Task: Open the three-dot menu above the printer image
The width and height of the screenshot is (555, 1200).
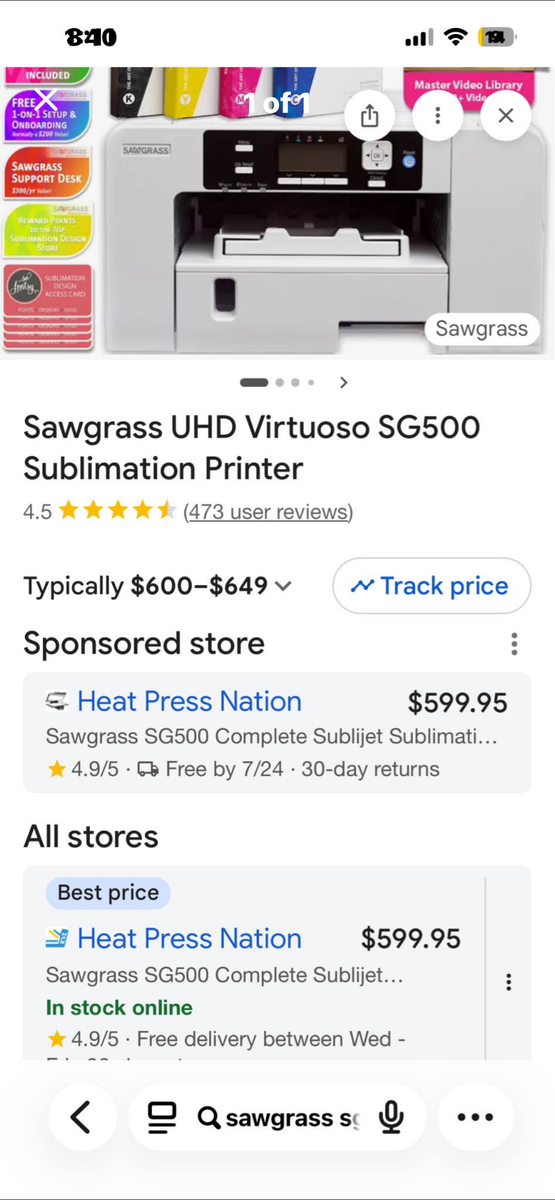Action: (x=437, y=115)
